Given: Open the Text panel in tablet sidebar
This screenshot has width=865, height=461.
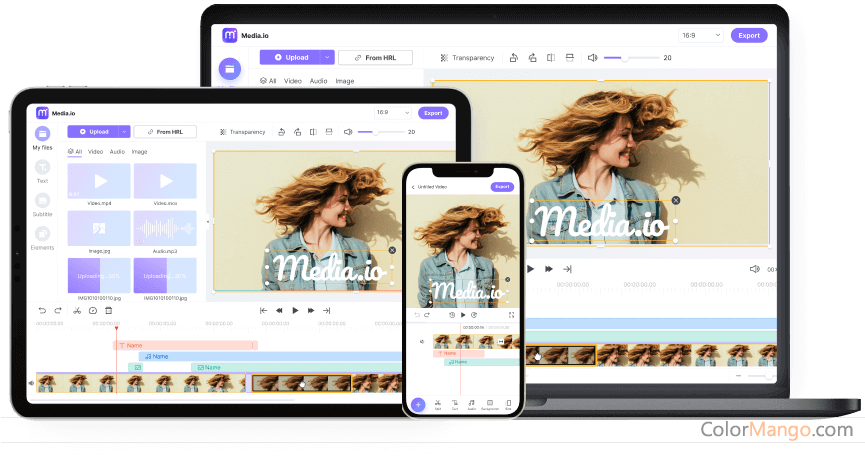Looking at the screenshot, I should [x=42, y=168].
